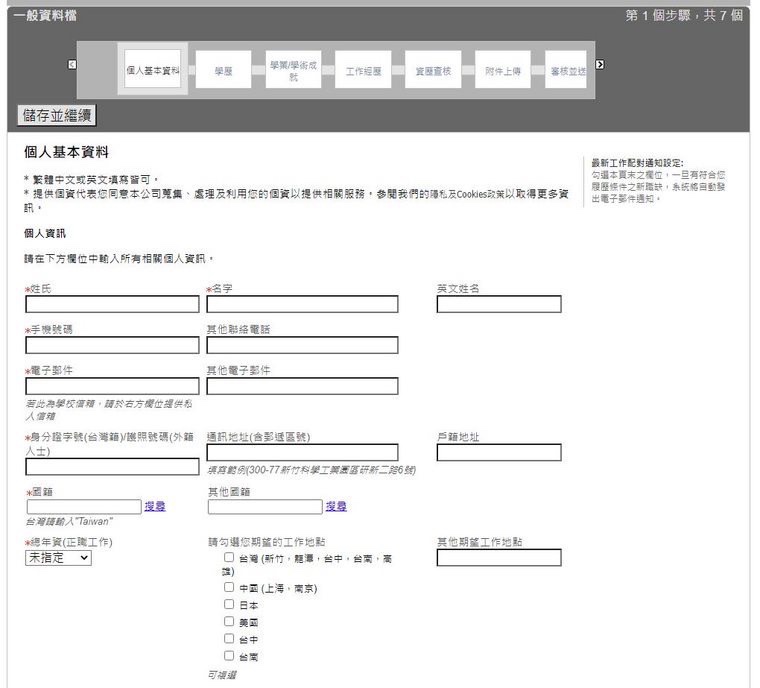760x688 pixels.
Task: Select the 電子郵件 text box
Action: pyautogui.click(x=112, y=386)
